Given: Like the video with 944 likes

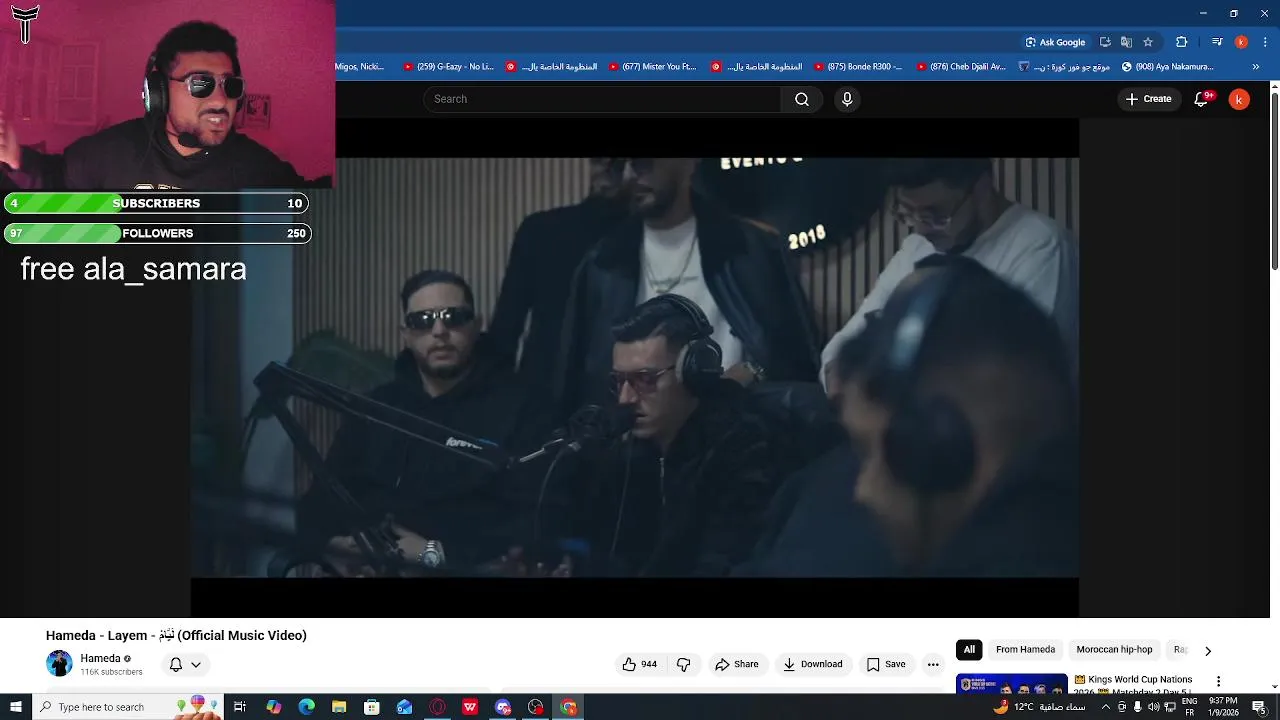Looking at the screenshot, I should (640, 664).
